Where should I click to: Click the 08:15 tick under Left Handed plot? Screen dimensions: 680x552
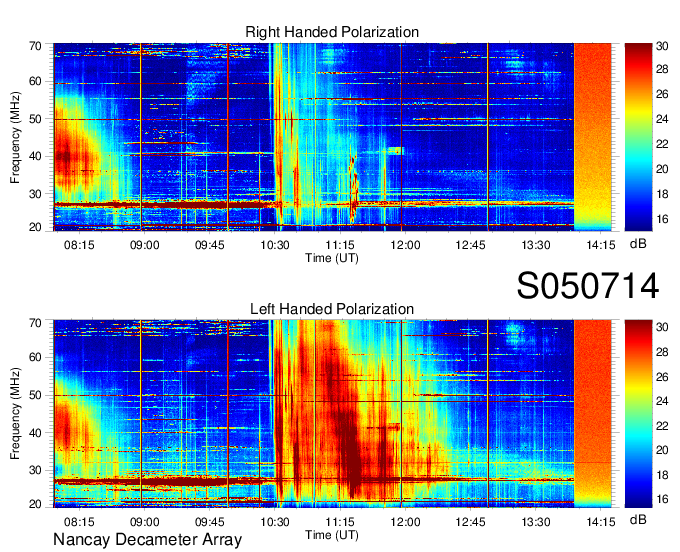pos(79,522)
